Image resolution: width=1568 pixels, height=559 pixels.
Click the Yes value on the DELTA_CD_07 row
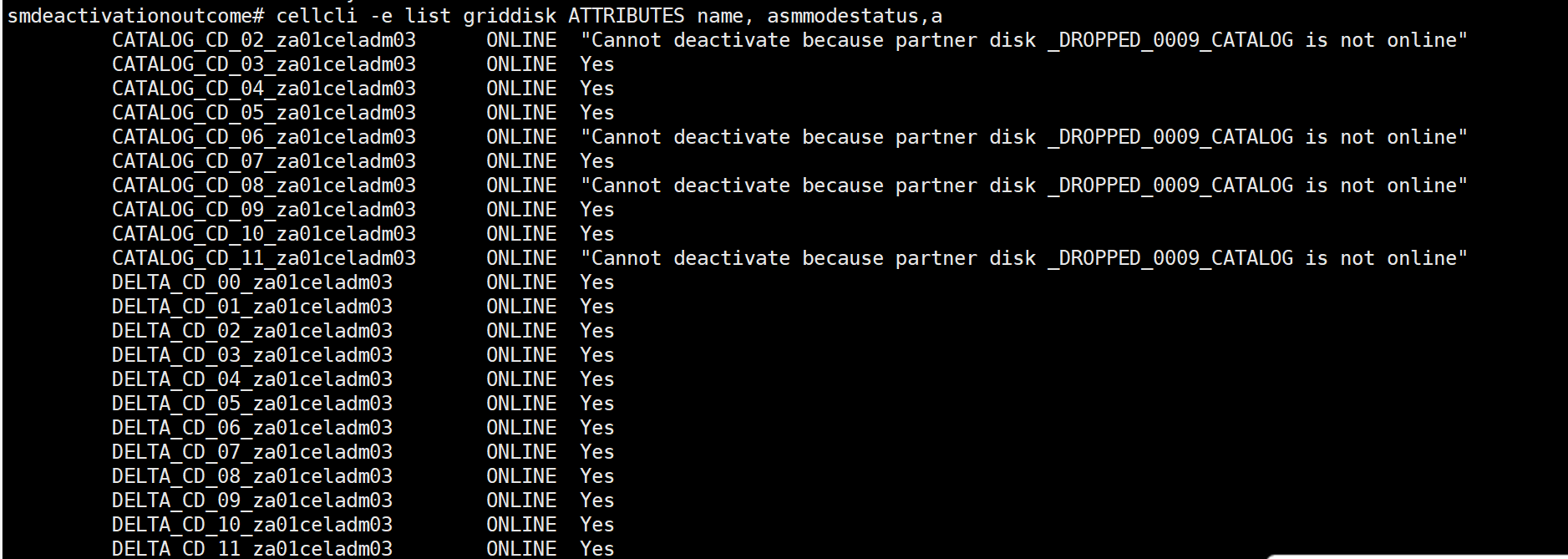[x=597, y=452]
